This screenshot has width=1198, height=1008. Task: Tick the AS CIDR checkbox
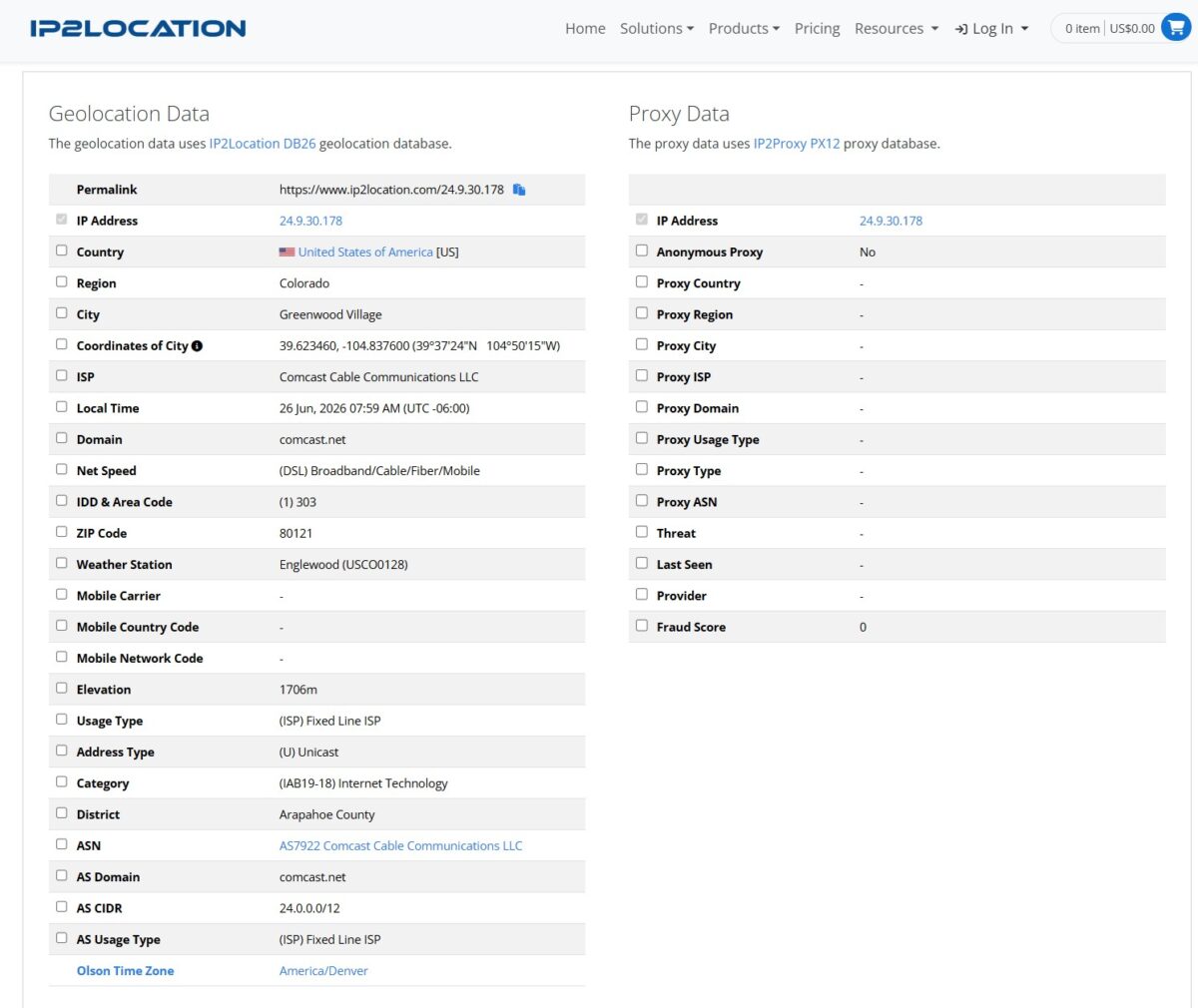click(62, 906)
